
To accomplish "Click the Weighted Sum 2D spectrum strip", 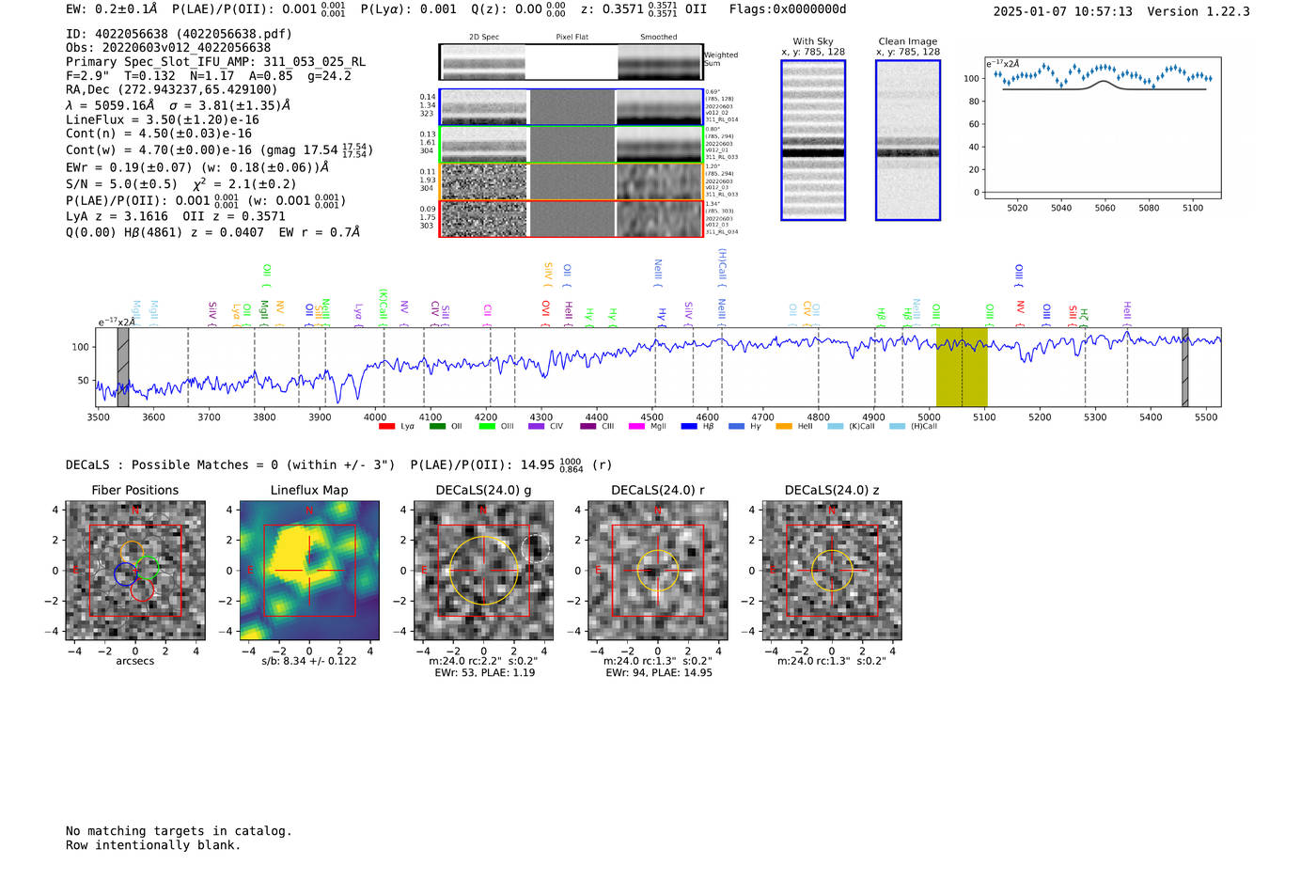I will click(x=572, y=62).
